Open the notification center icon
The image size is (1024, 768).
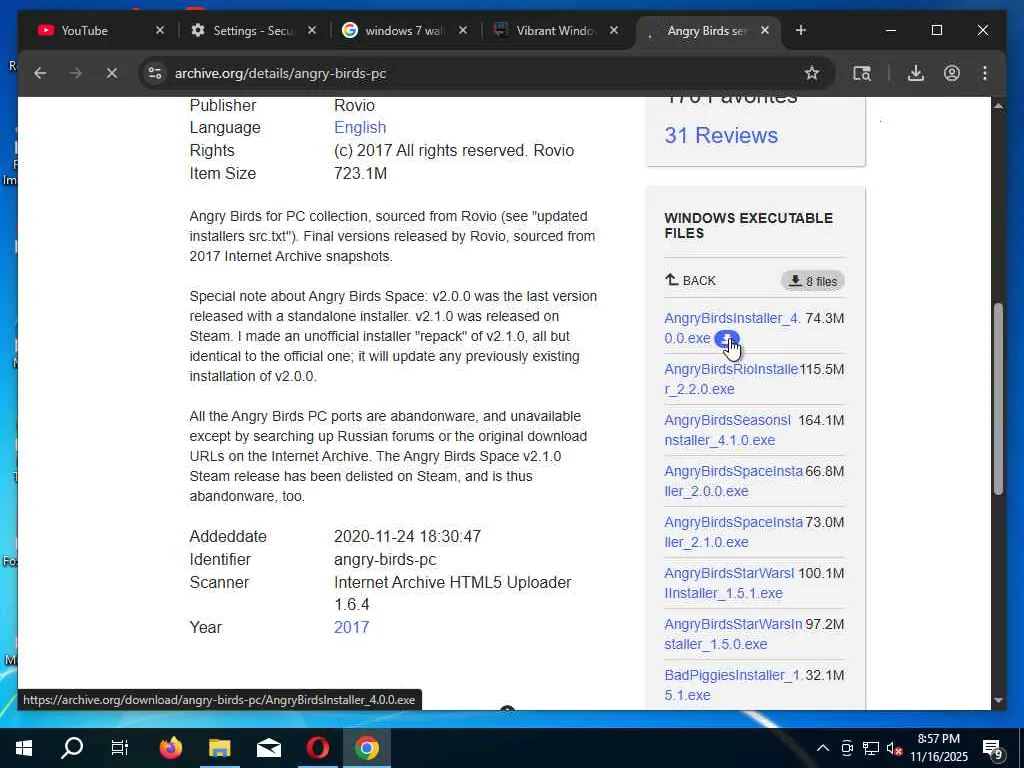pyautogui.click(x=994, y=749)
